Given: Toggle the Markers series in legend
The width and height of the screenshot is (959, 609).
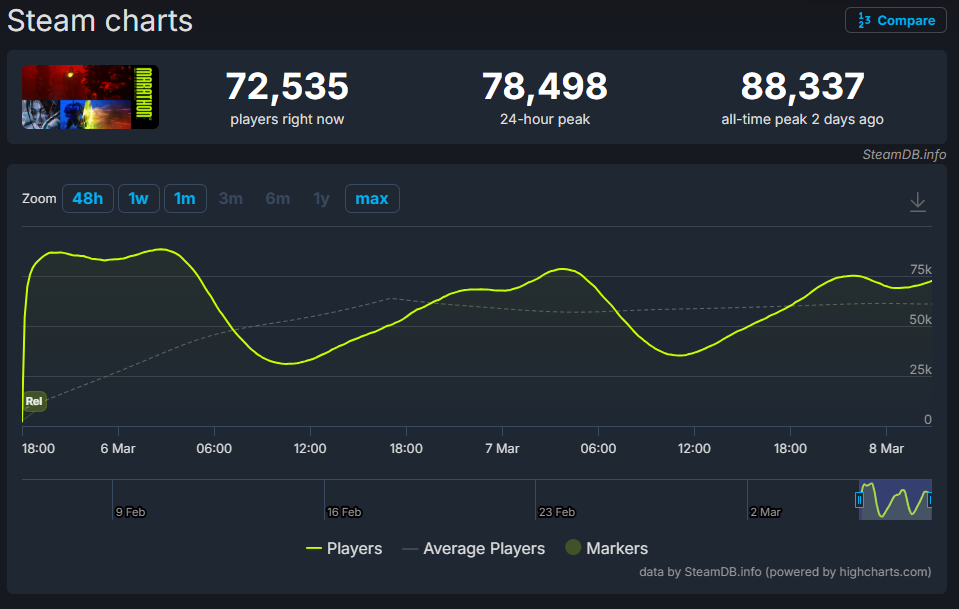Looking at the screenshot, I should 606,548.
